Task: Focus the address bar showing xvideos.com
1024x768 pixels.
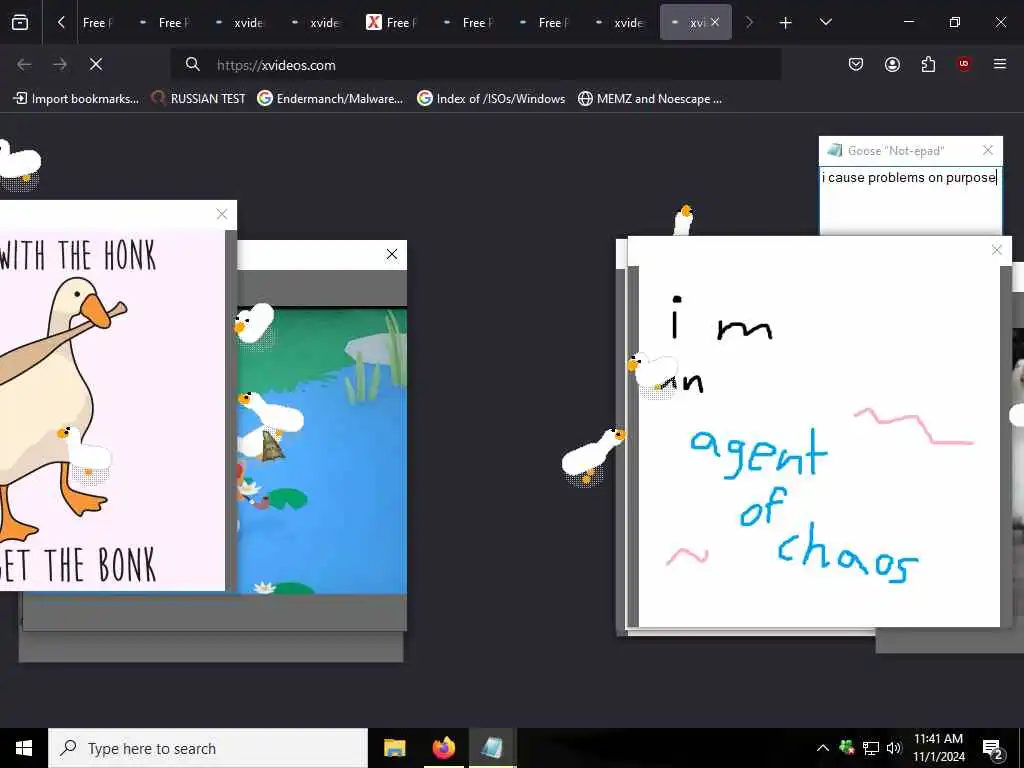Action: (x=475, y=65)
